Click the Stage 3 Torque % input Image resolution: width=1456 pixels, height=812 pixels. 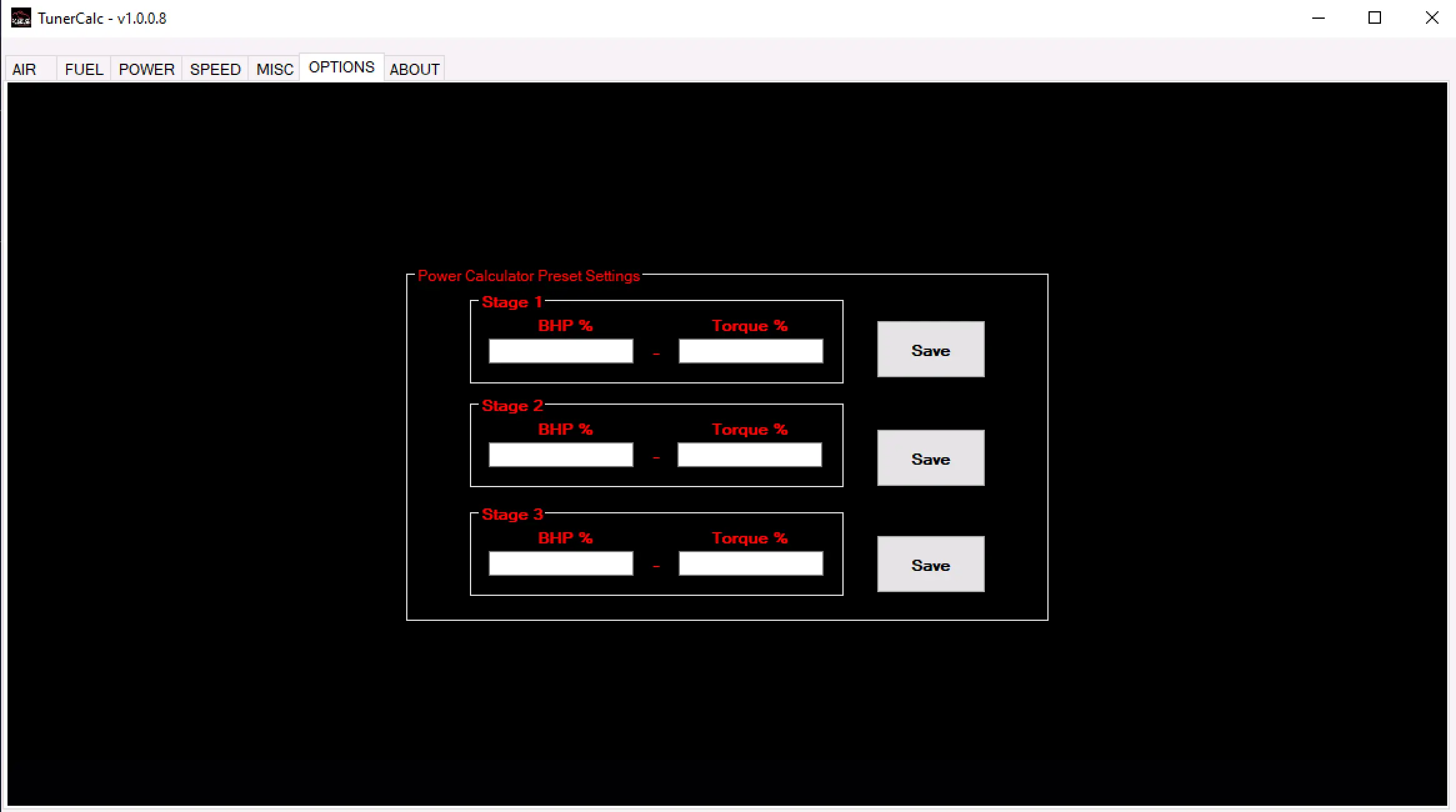(x=750, y=563)
